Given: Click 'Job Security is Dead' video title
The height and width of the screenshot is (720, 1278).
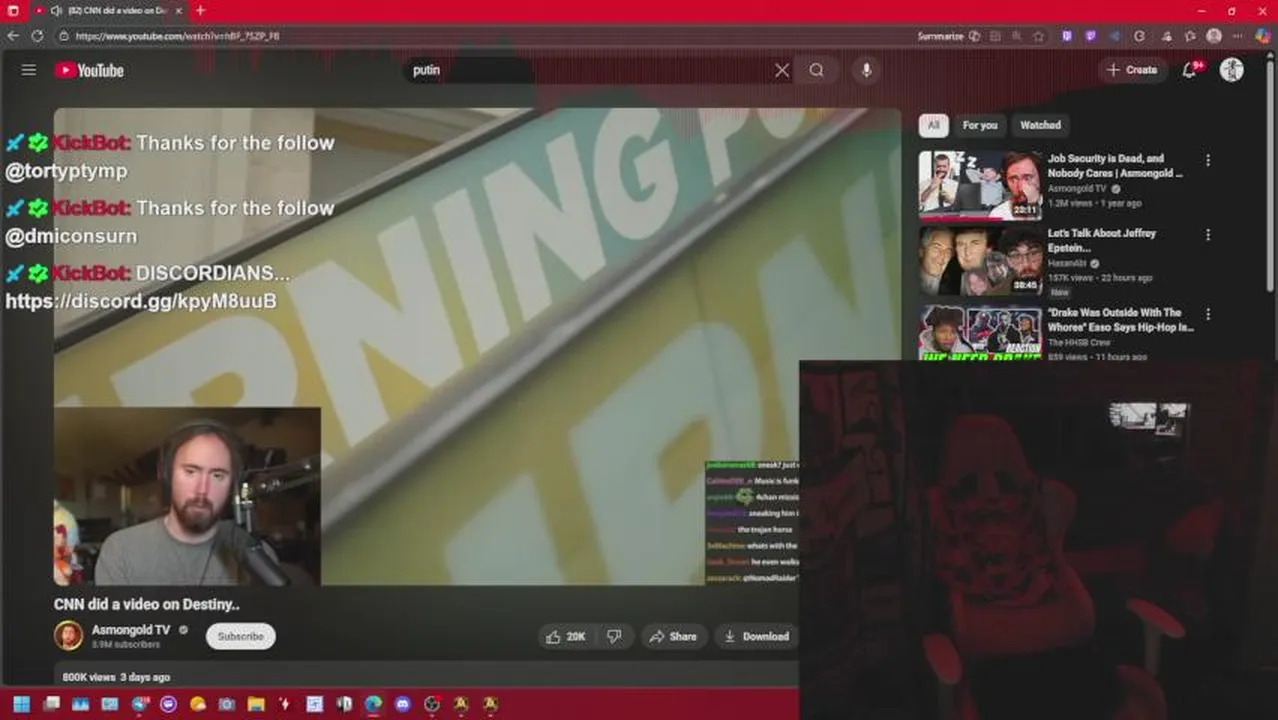Looking at the screenshot, I should 1115,166.
